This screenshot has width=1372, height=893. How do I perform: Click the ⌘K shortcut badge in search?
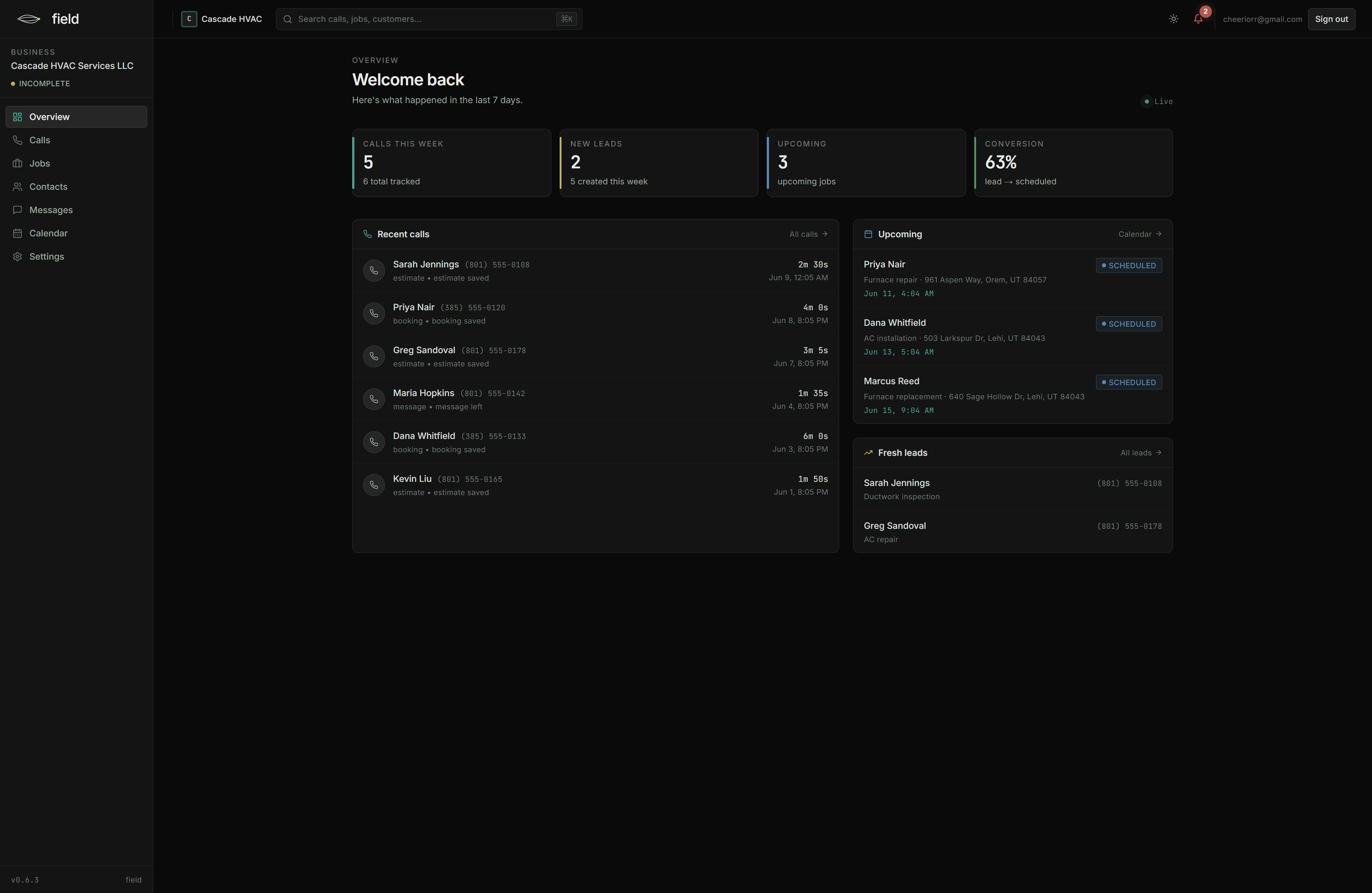point(566,19)
